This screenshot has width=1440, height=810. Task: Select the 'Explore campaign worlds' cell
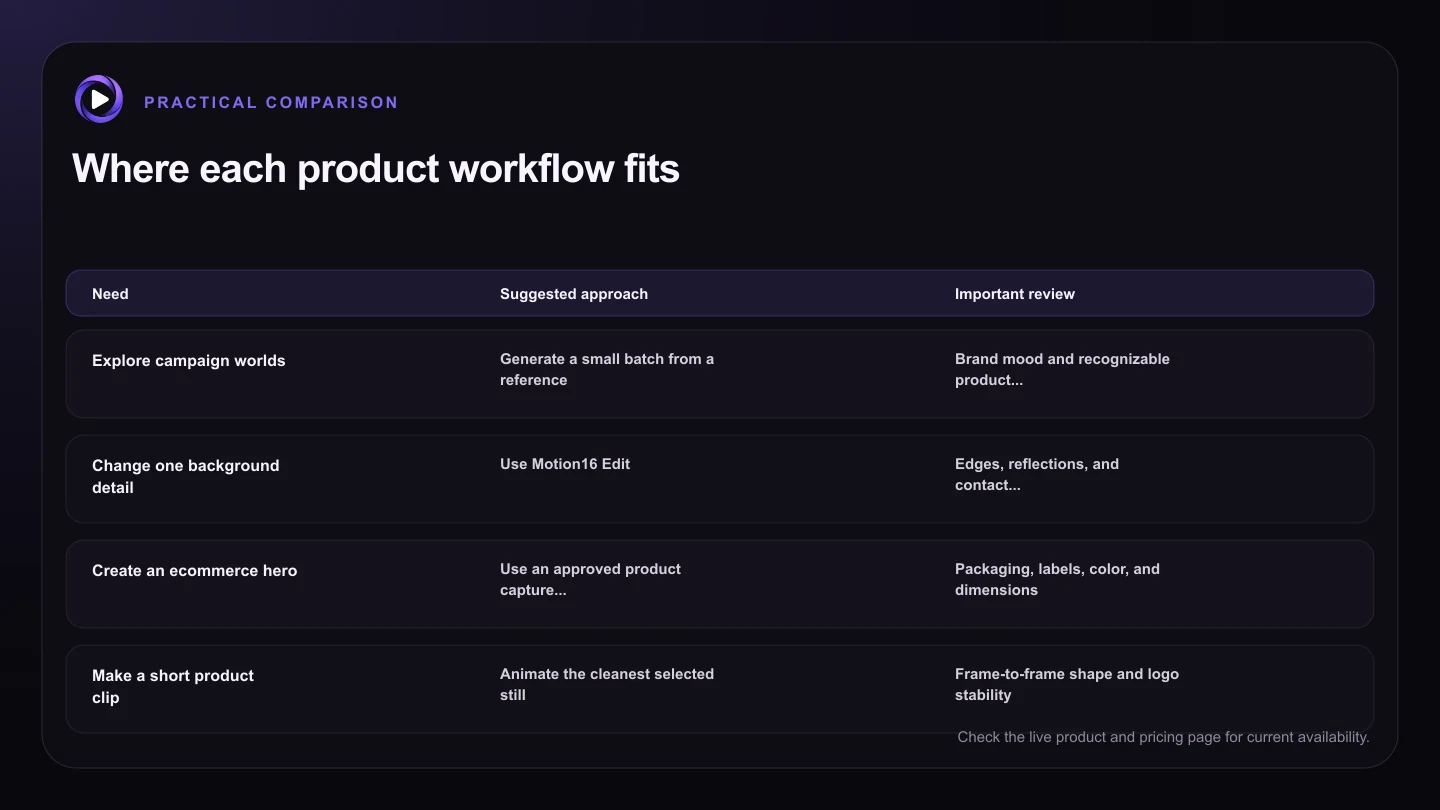tap(189, 361)
